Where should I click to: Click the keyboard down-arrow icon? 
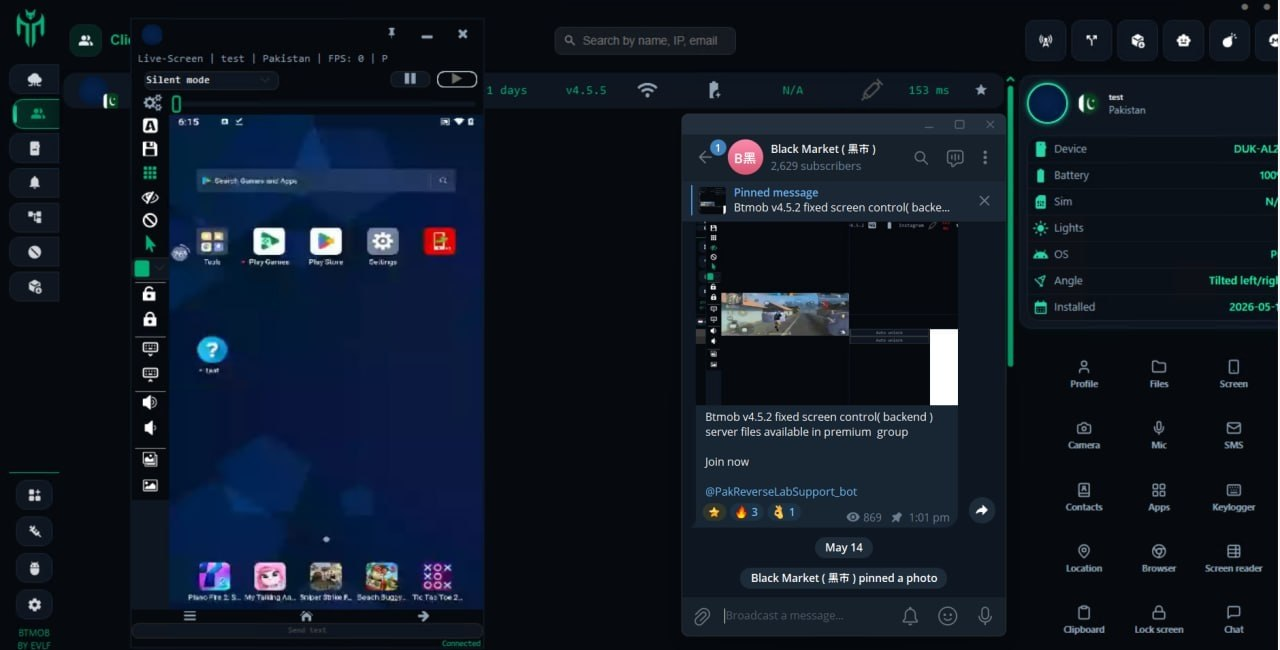tap(150, 348)
